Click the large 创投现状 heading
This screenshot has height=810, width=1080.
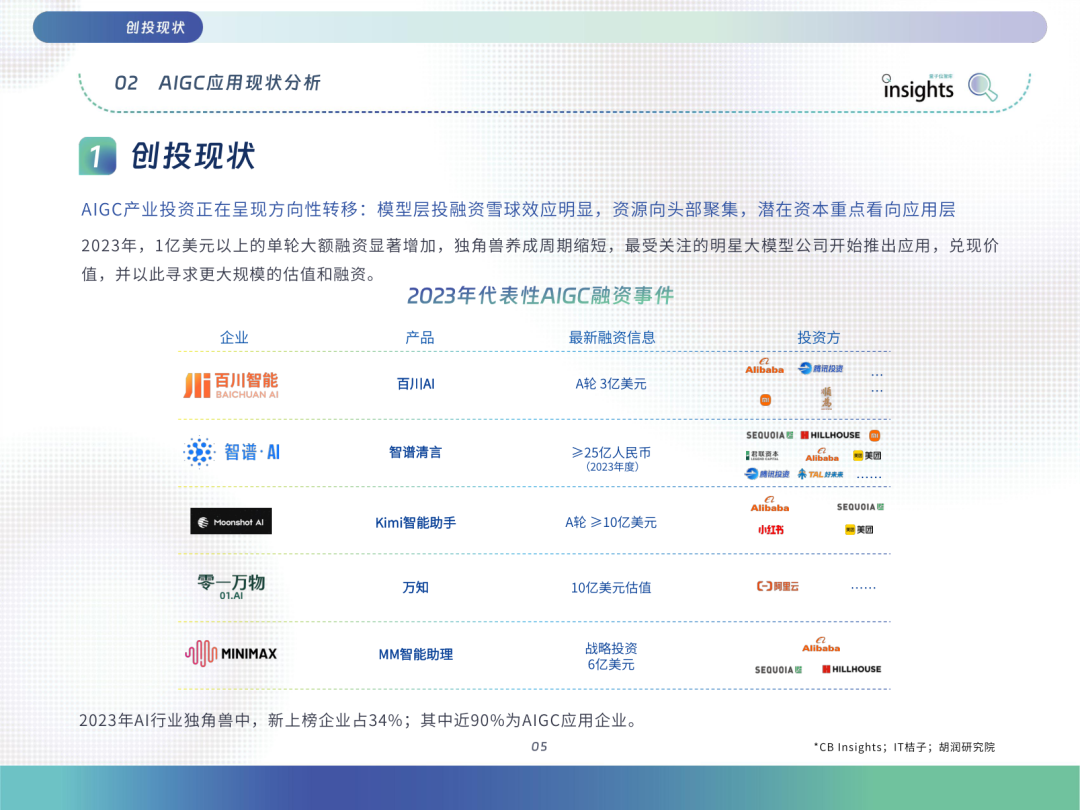[192, 156]
